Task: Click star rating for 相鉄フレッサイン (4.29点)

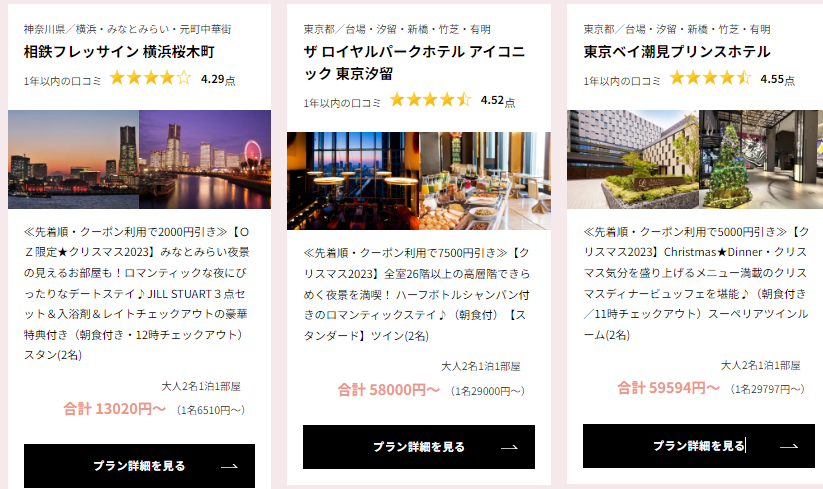Action: coord(151,78)
